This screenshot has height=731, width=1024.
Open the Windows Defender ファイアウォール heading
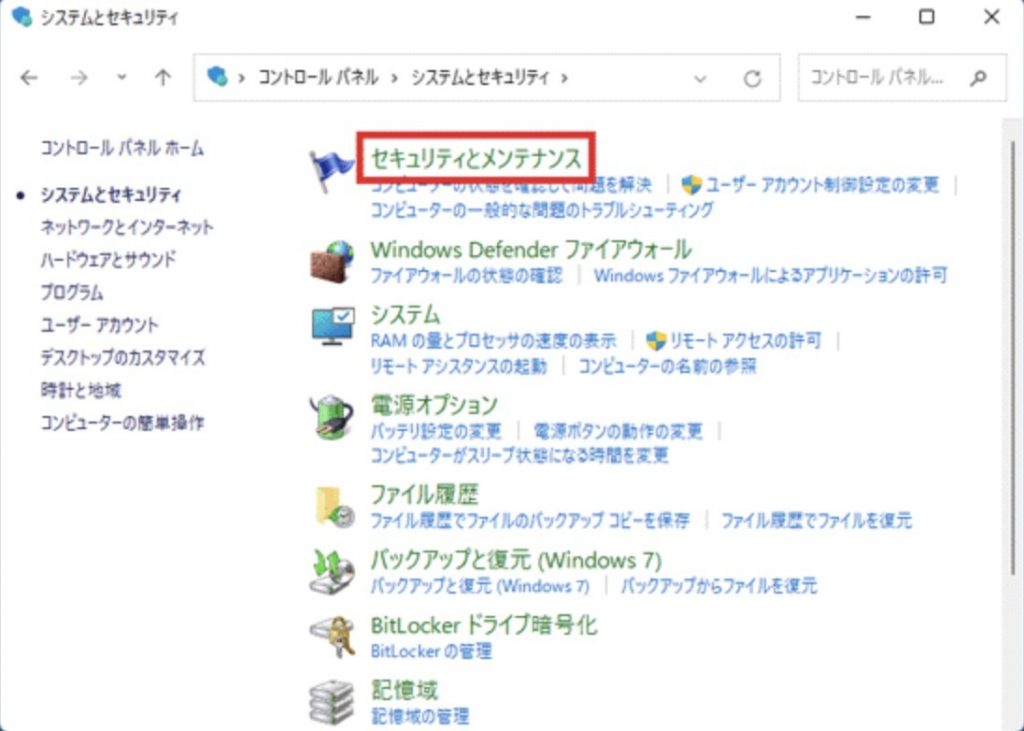(x=531, y=250)
